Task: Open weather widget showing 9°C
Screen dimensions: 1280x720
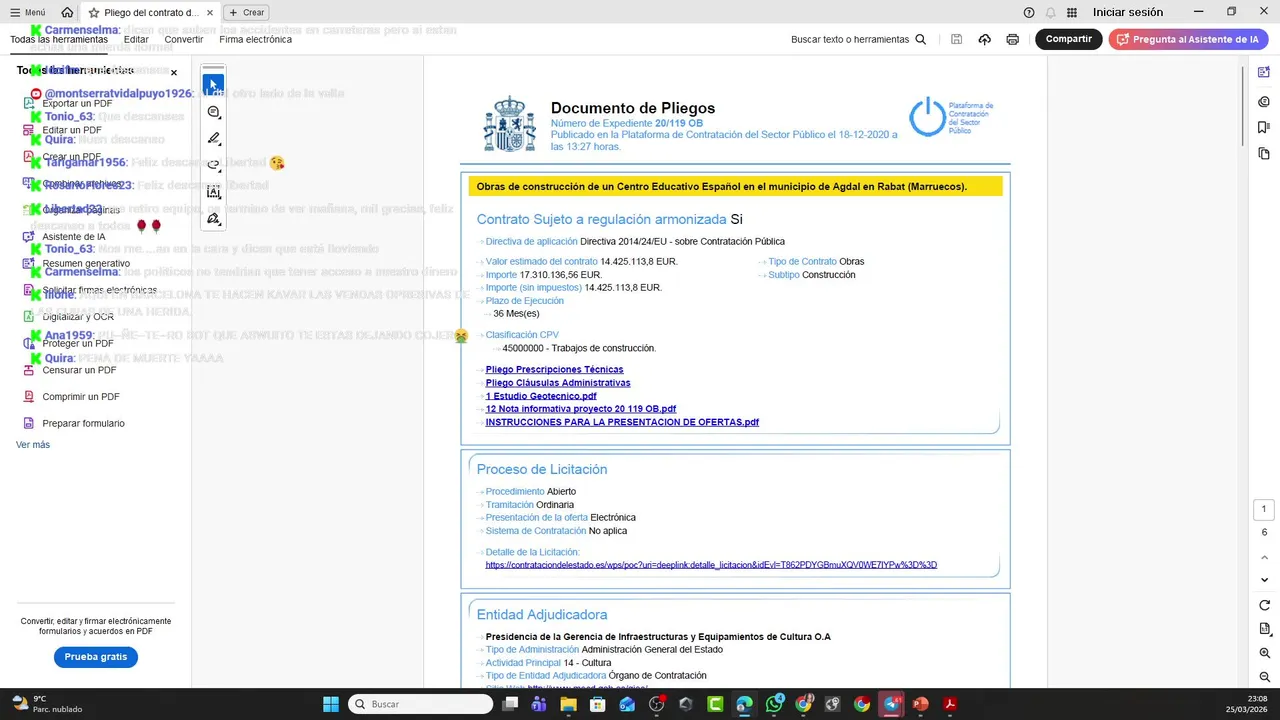Action: pos(45,704)
